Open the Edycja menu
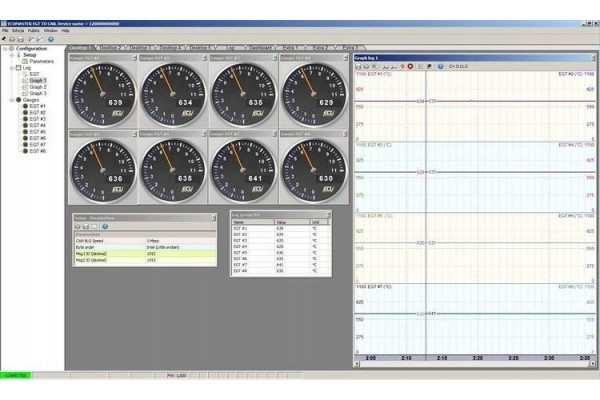 pyautogui.click(x=18, y=31)
